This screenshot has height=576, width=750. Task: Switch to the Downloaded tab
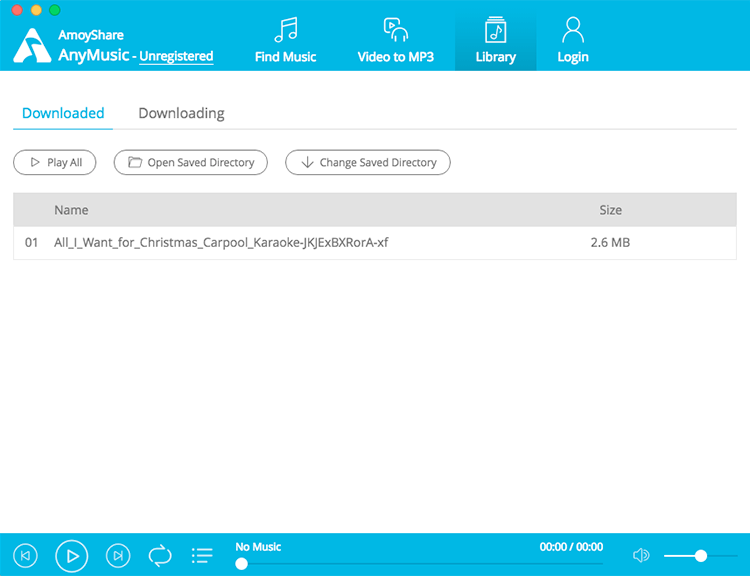coord(63,113)
